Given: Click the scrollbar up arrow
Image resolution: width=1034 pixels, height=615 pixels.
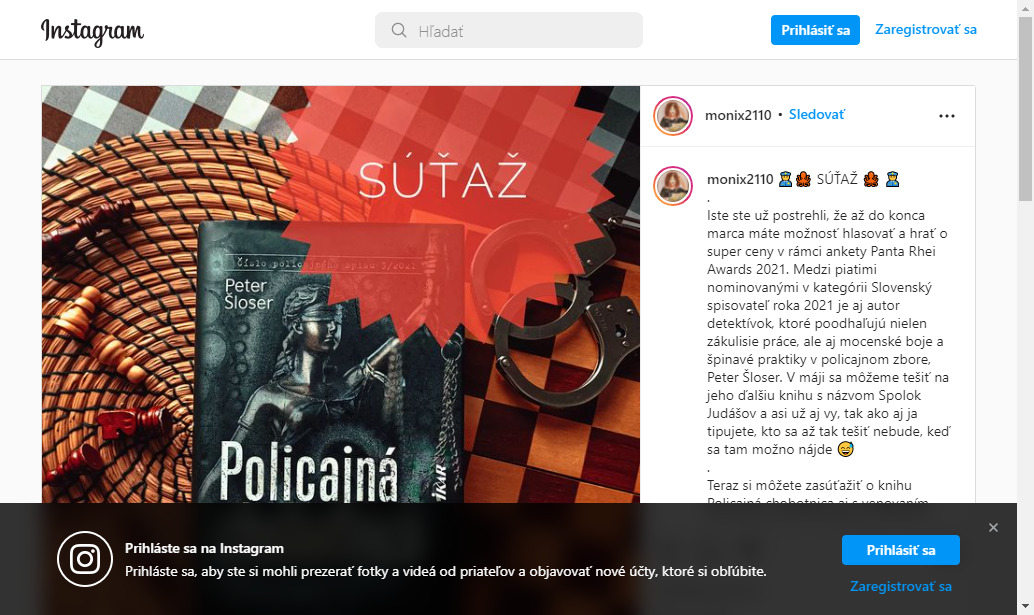Looking at the screenshot, I should [x=1025, y=7].
